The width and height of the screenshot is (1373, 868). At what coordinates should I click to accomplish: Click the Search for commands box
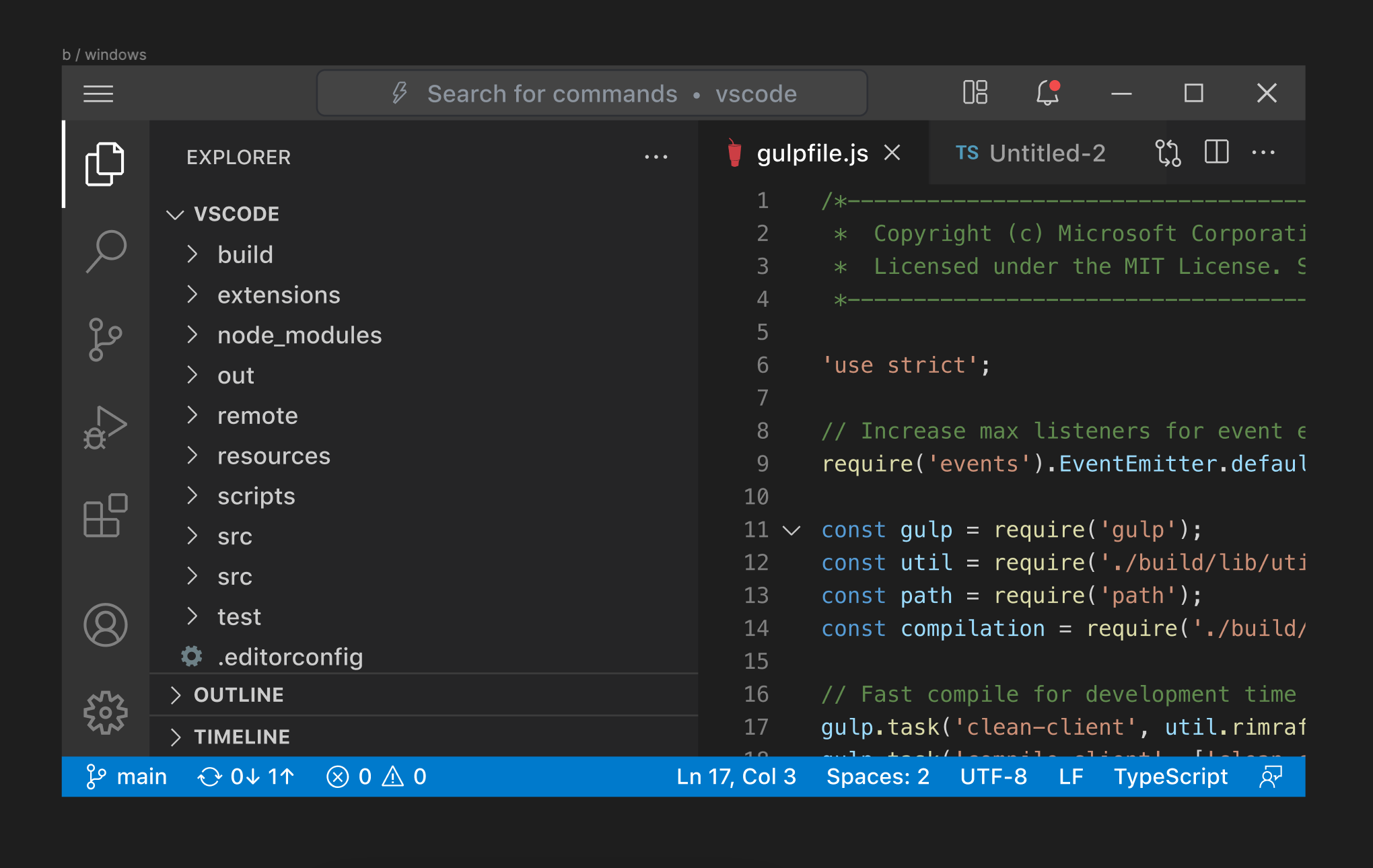coord(592,94)
